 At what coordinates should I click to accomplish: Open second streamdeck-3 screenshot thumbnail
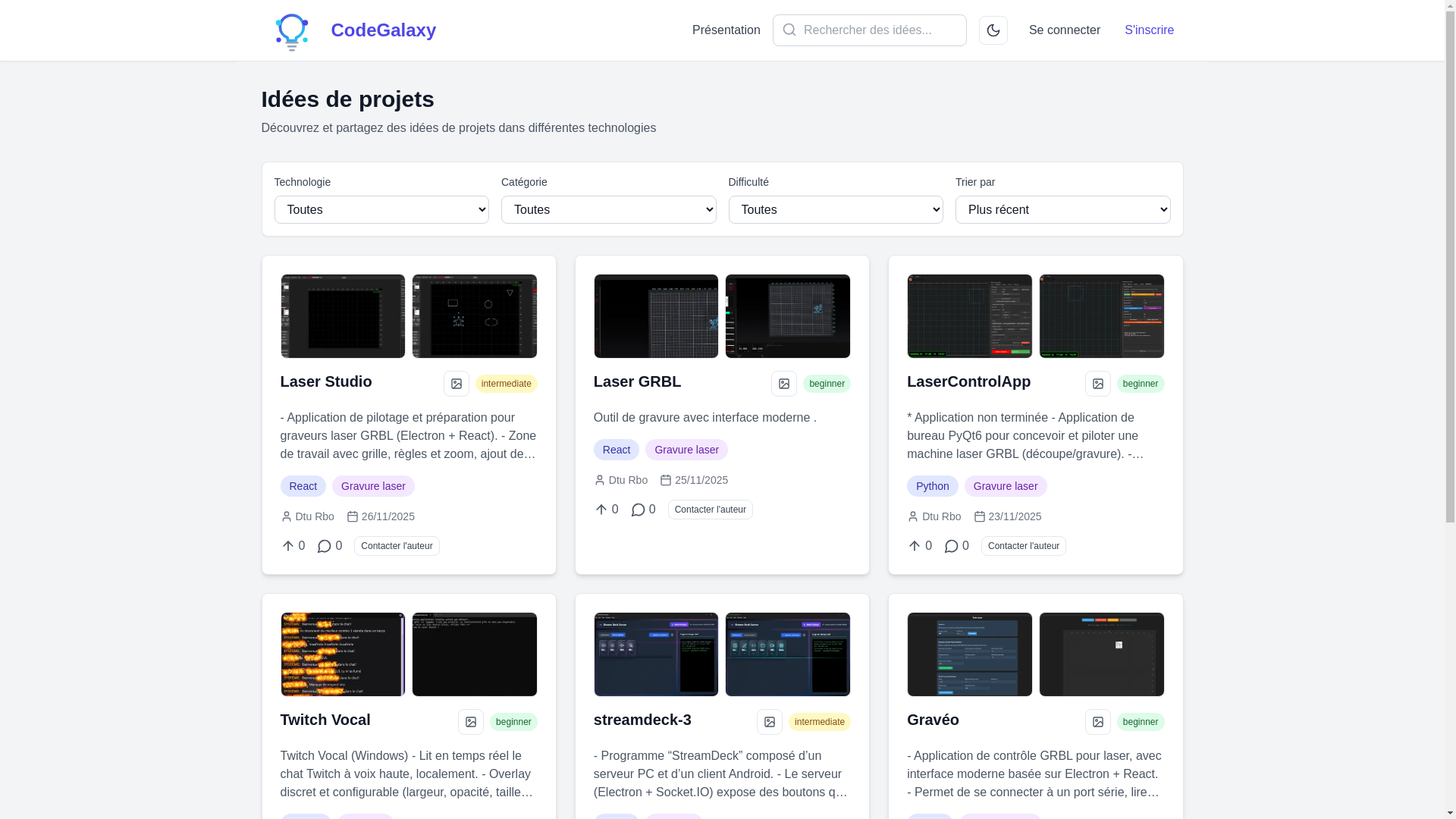(x=788, y=654)
